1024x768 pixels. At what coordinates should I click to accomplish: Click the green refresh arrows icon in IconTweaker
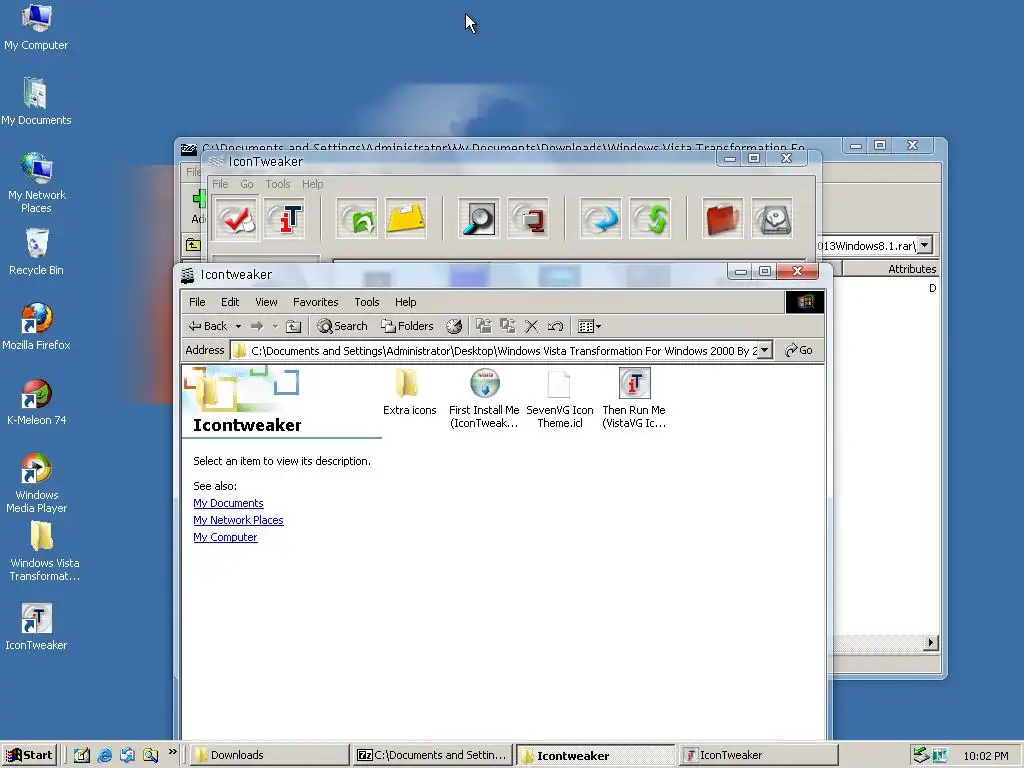click(x=650, y=219)
